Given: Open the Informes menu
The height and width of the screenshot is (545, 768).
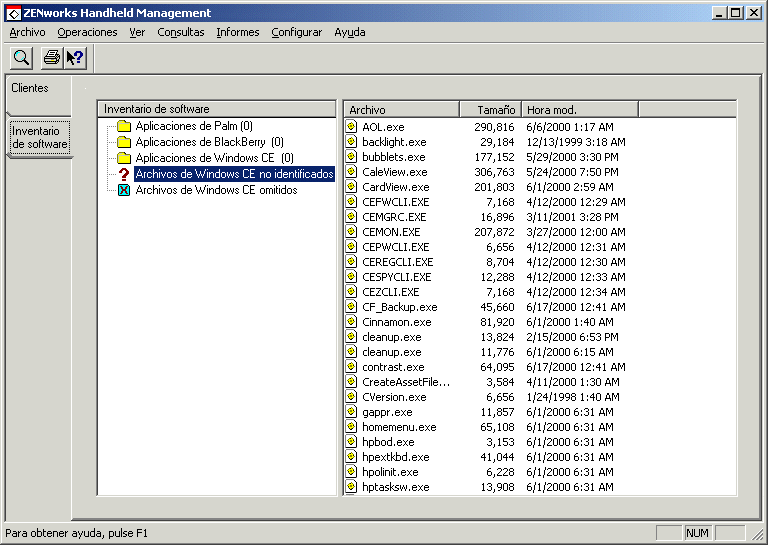Looking at the screenshot, I should click(238, 32).
